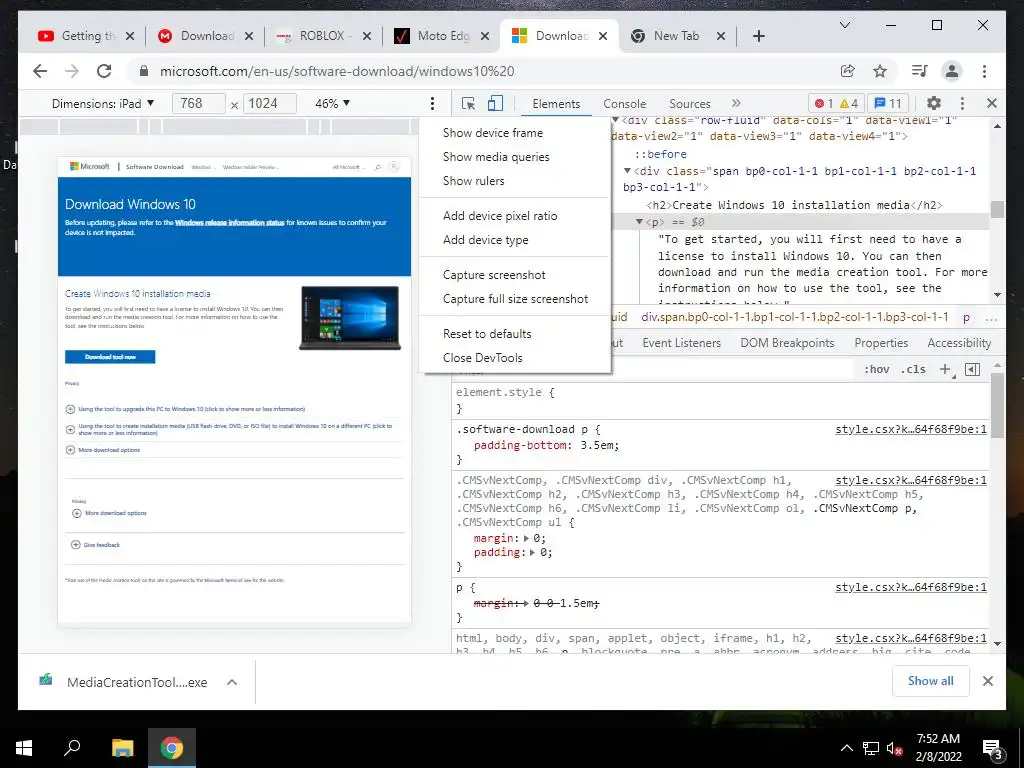Viewport: 1024px width, 768px height.
Task: Open File Explorer from taskbar
Action: pyautogui.click(x=122, y=748)
